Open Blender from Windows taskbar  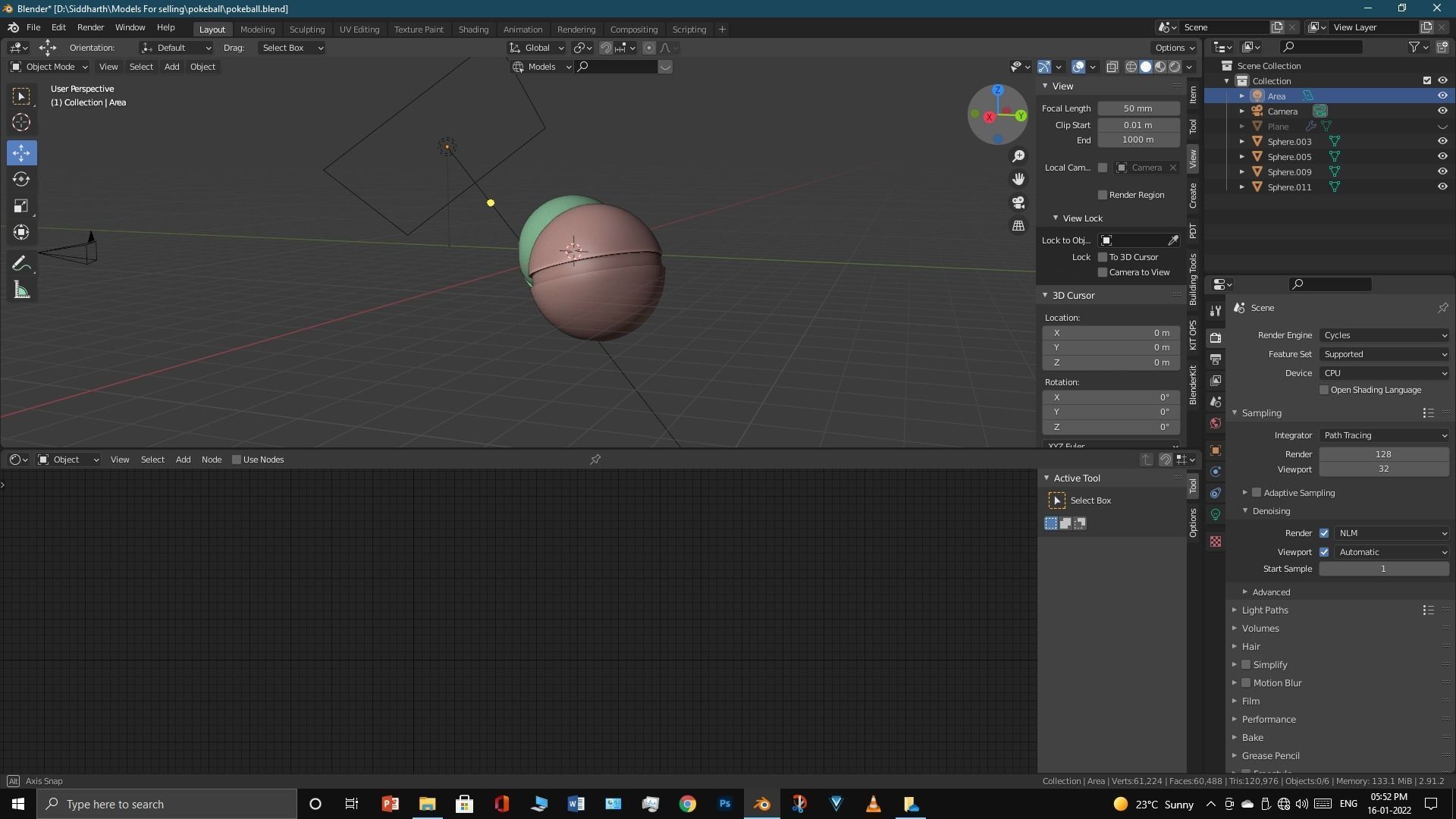click(x=762, y=804)
